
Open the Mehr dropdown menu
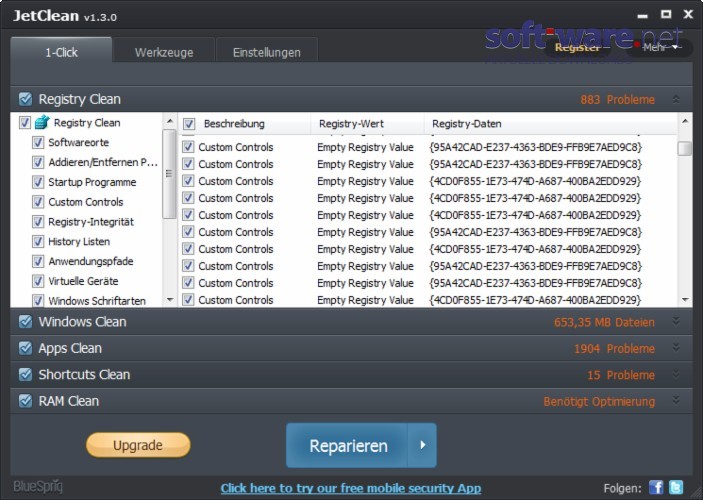660,48
